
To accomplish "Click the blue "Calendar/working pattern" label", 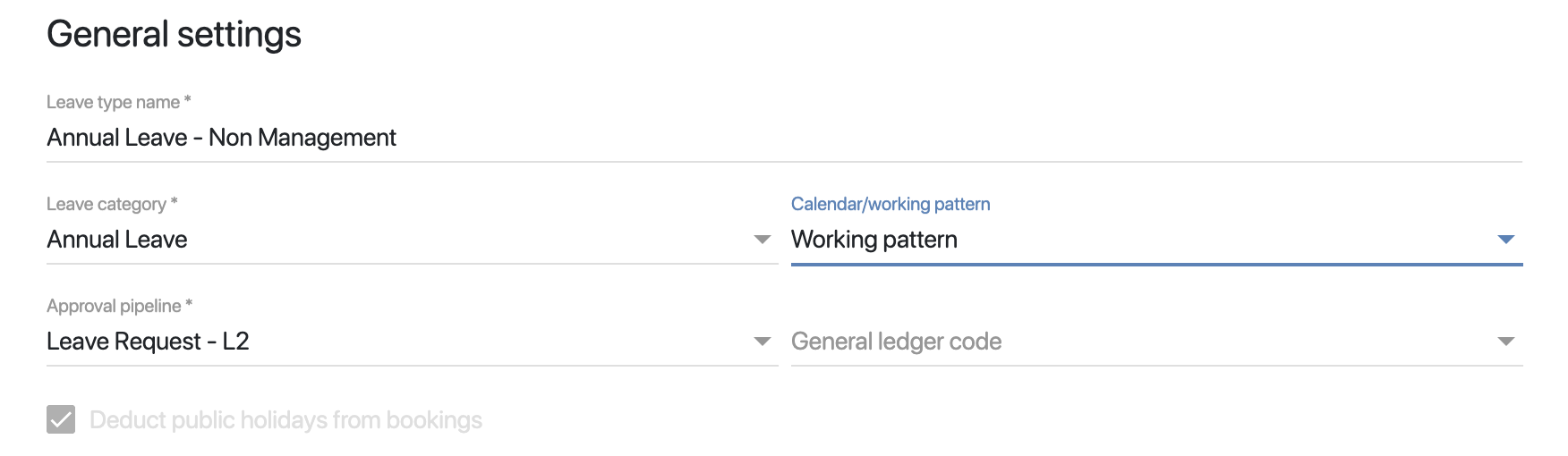I will pyautogui.click(x=890, y=204).
